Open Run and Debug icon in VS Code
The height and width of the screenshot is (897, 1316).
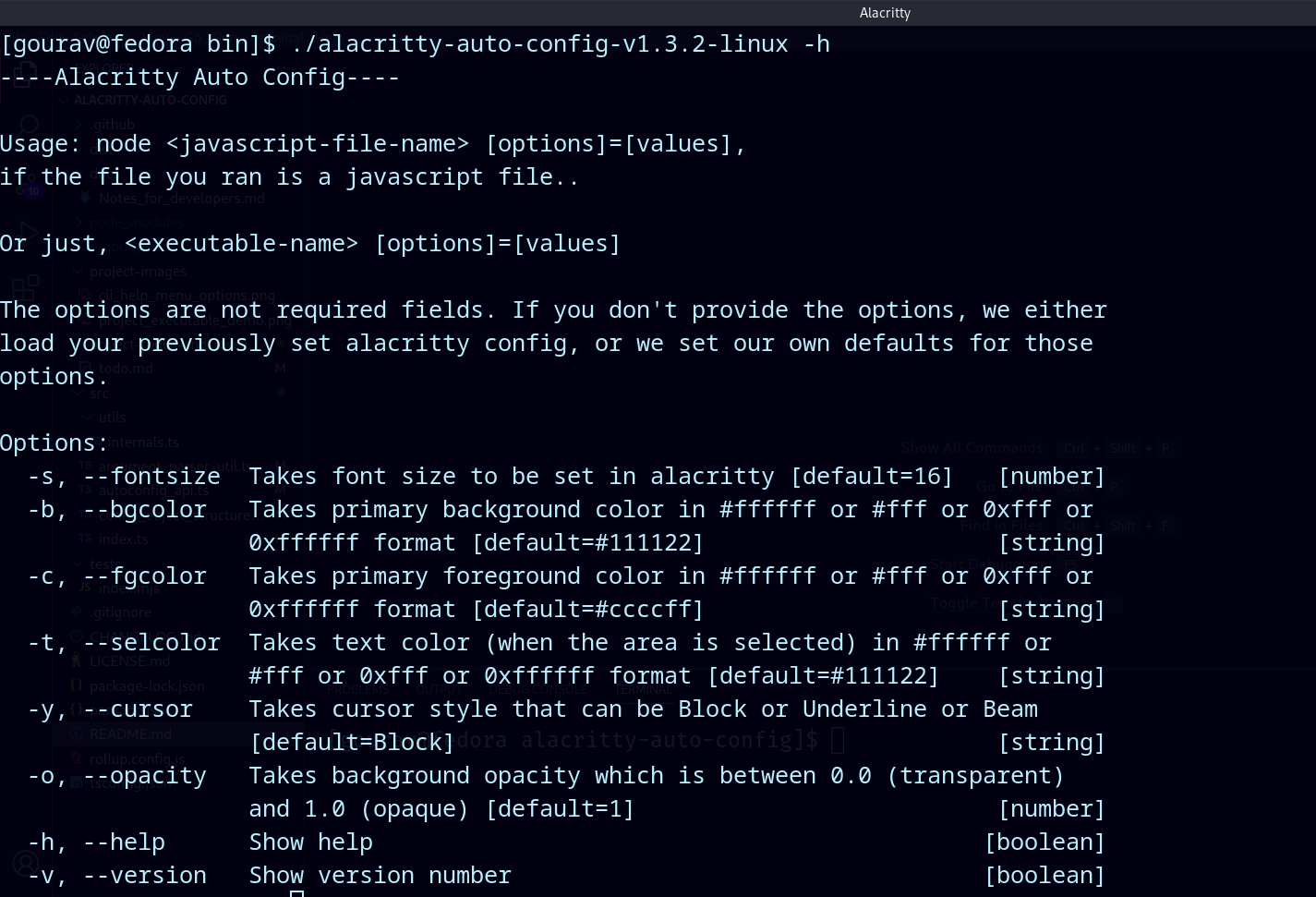tap(27, 232)
